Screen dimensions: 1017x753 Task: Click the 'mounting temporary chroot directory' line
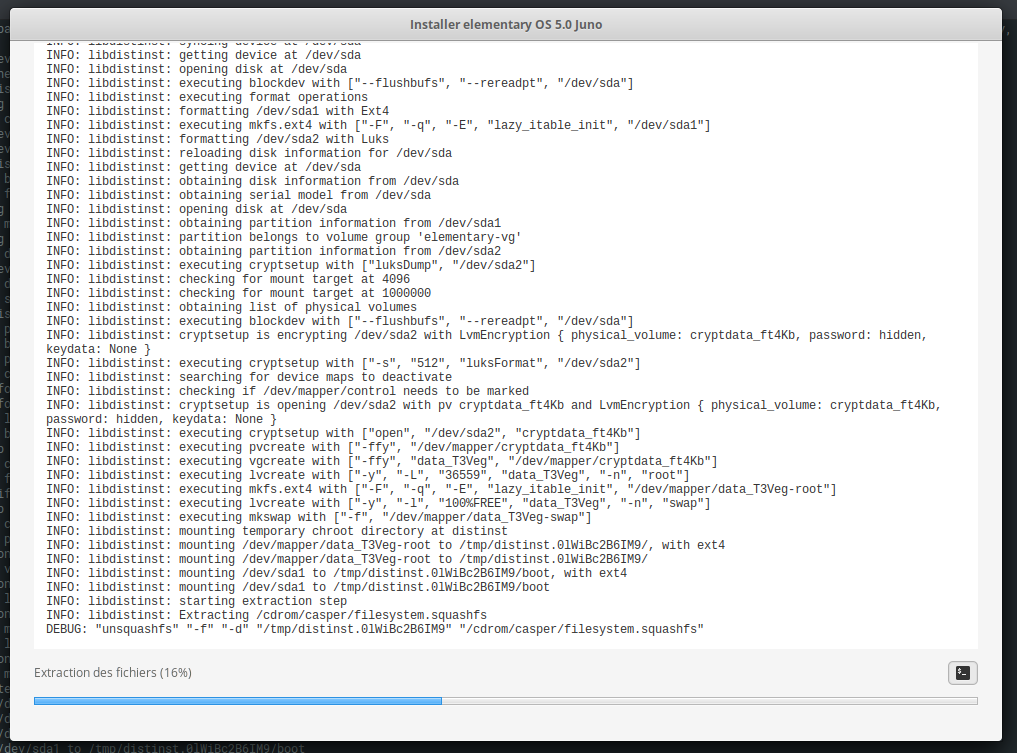tap(277, 531)
